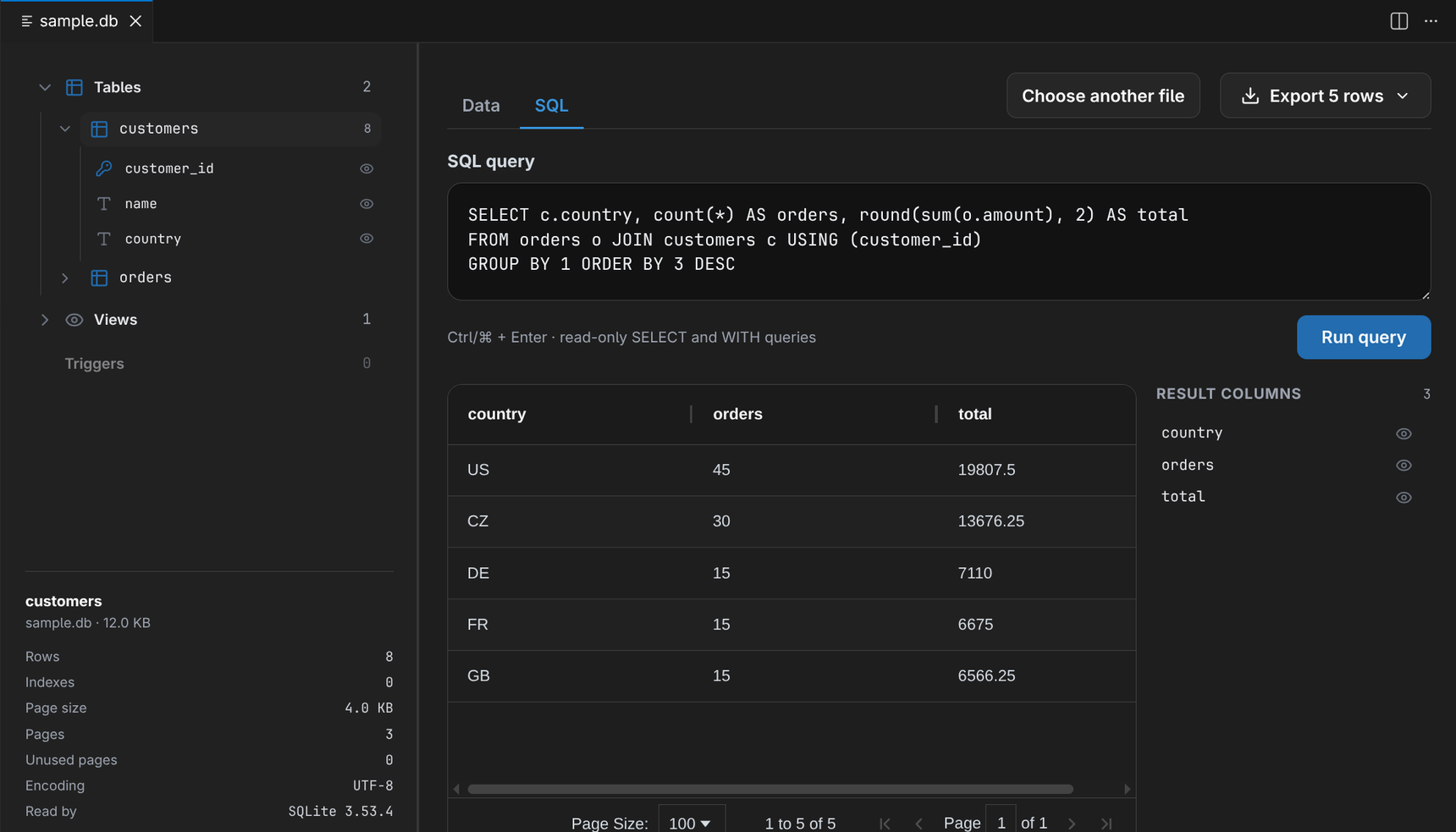1456x832 pixels.
Task: Toggle visibility of country column in sidebar
Action: point(367,239)
